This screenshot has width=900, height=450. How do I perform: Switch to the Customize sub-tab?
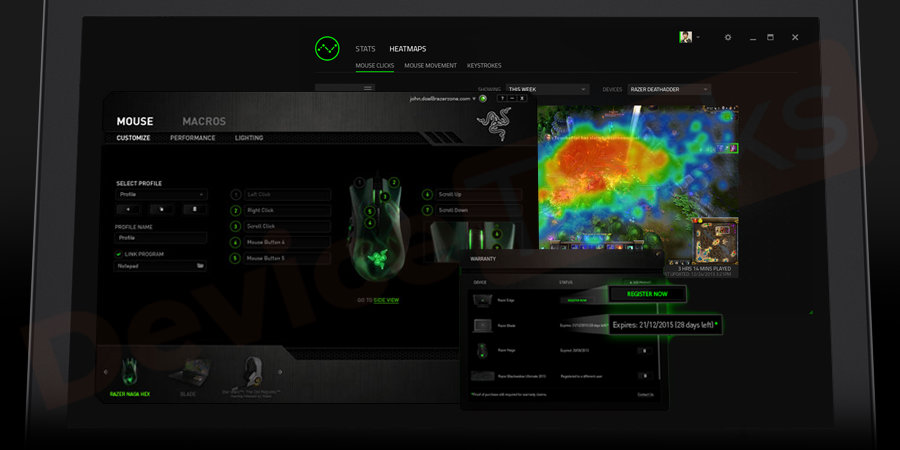[x=133, y=138]
